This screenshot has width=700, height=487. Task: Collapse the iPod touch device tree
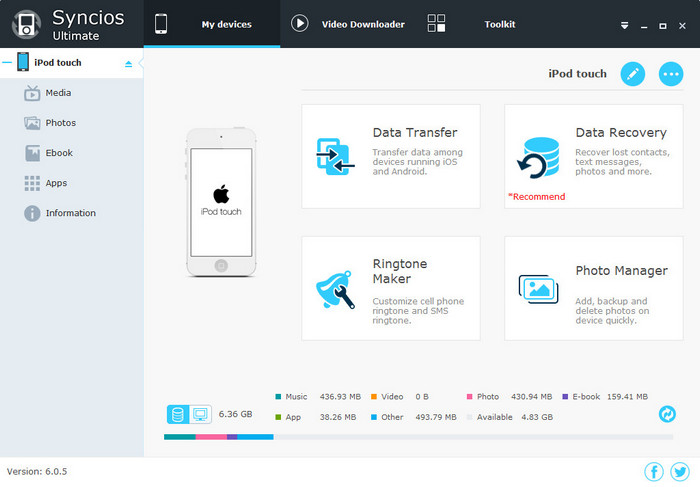[6, 62]
